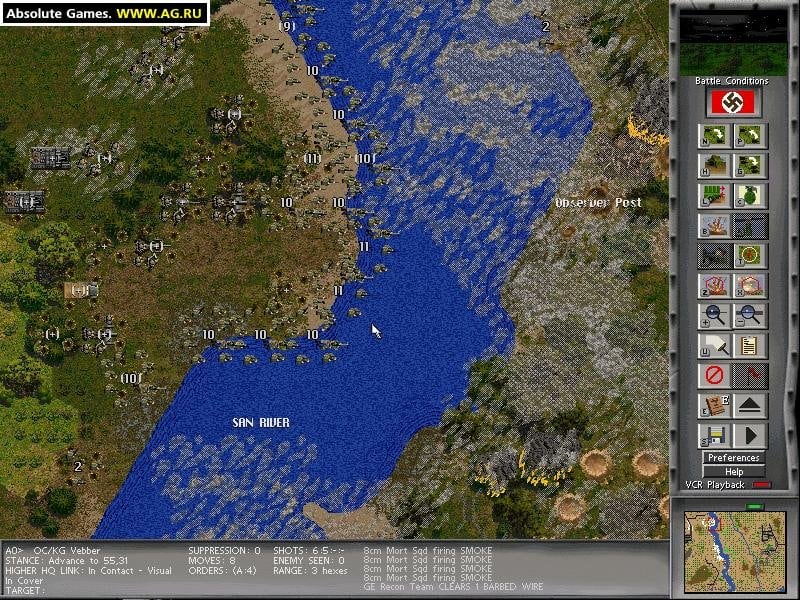
Task: Select previous unit with the P button
Action: [750, 136]
